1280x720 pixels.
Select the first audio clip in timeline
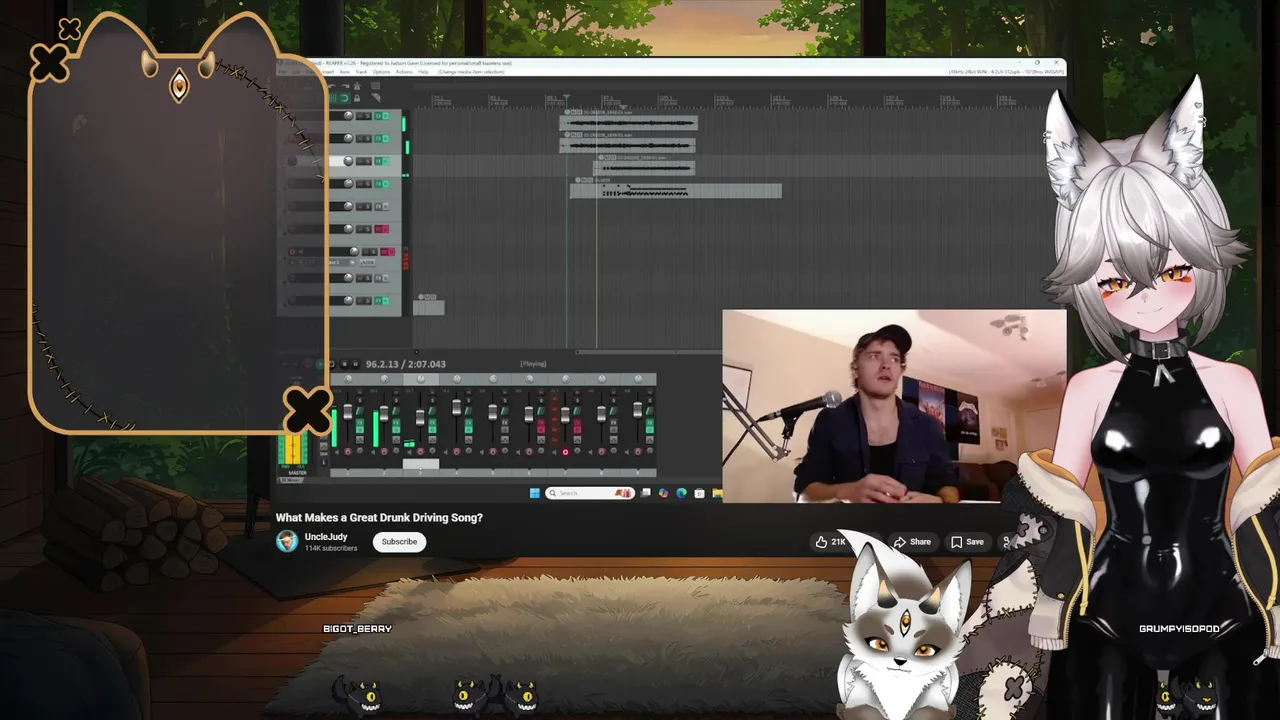(x=629, y=123)
